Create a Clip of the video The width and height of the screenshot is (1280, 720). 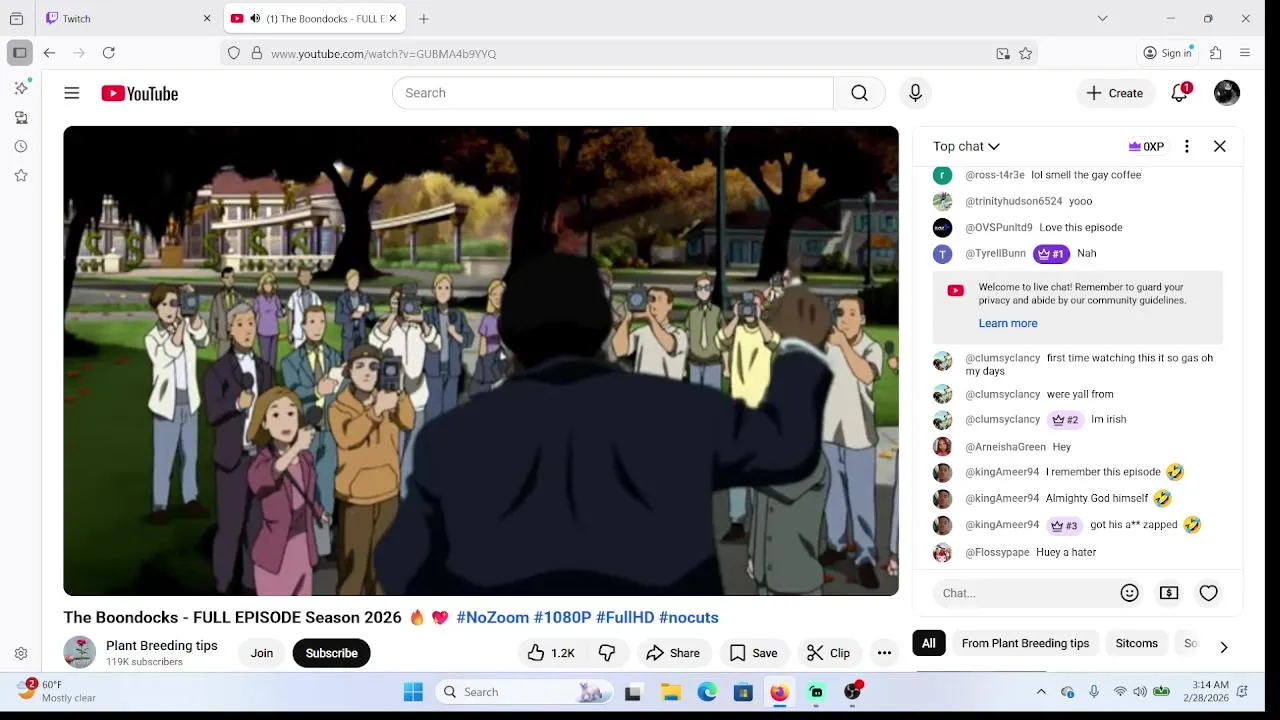pyautogui.click(x=828, y=653)
